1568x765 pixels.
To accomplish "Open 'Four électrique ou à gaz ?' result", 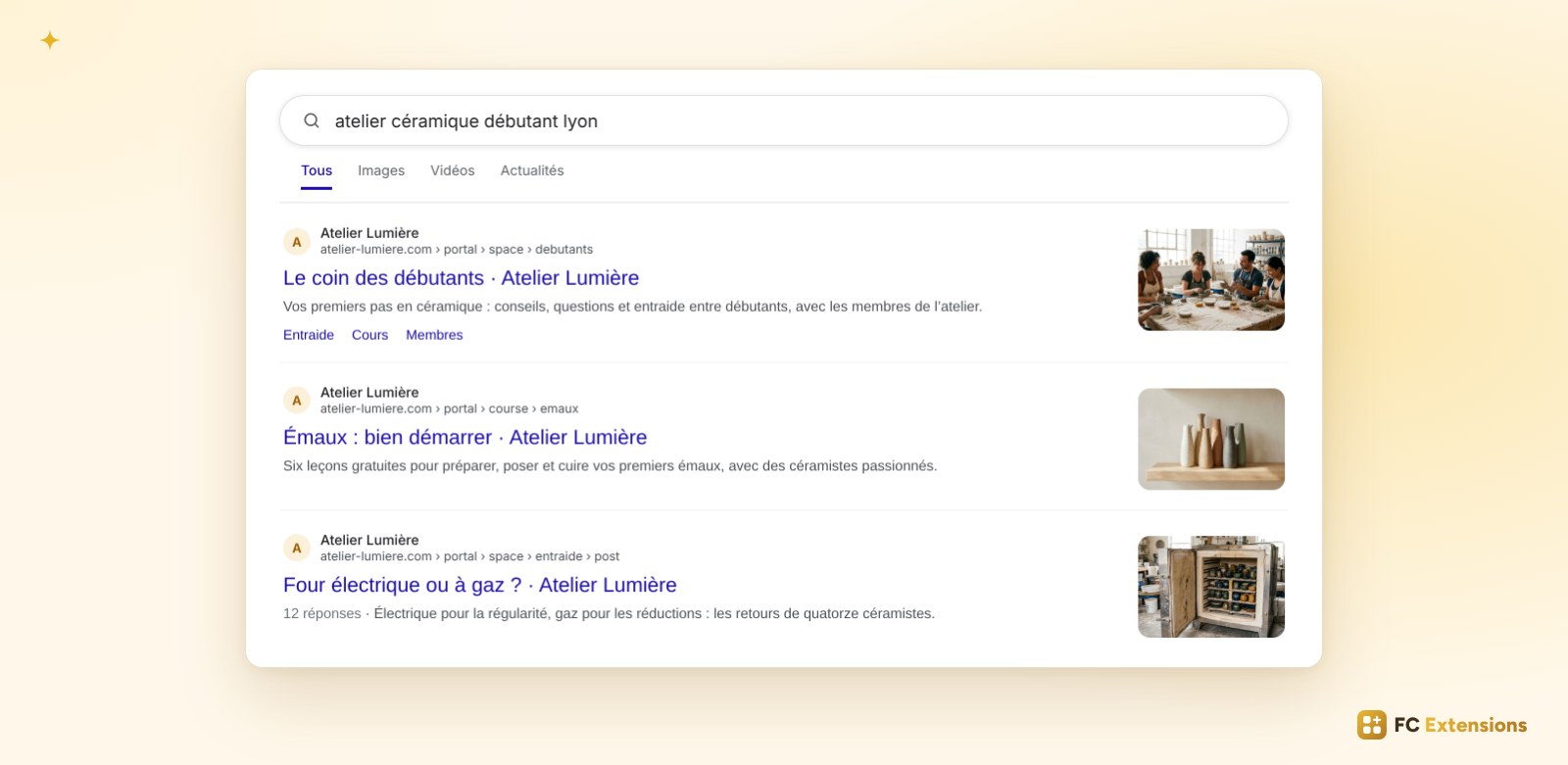I will pos(480,585).
